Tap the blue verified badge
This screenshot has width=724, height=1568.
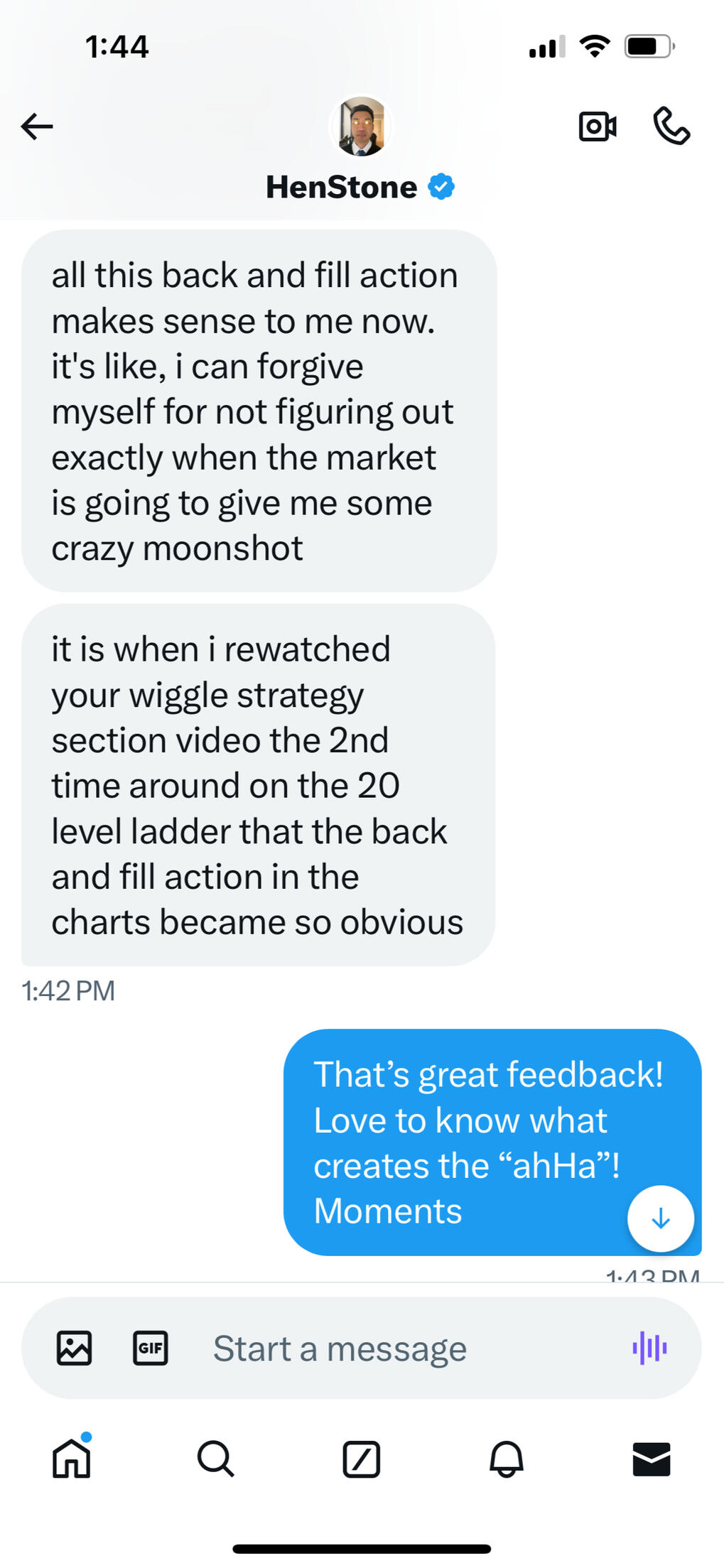pyautogui.click(x=441, y=187)
